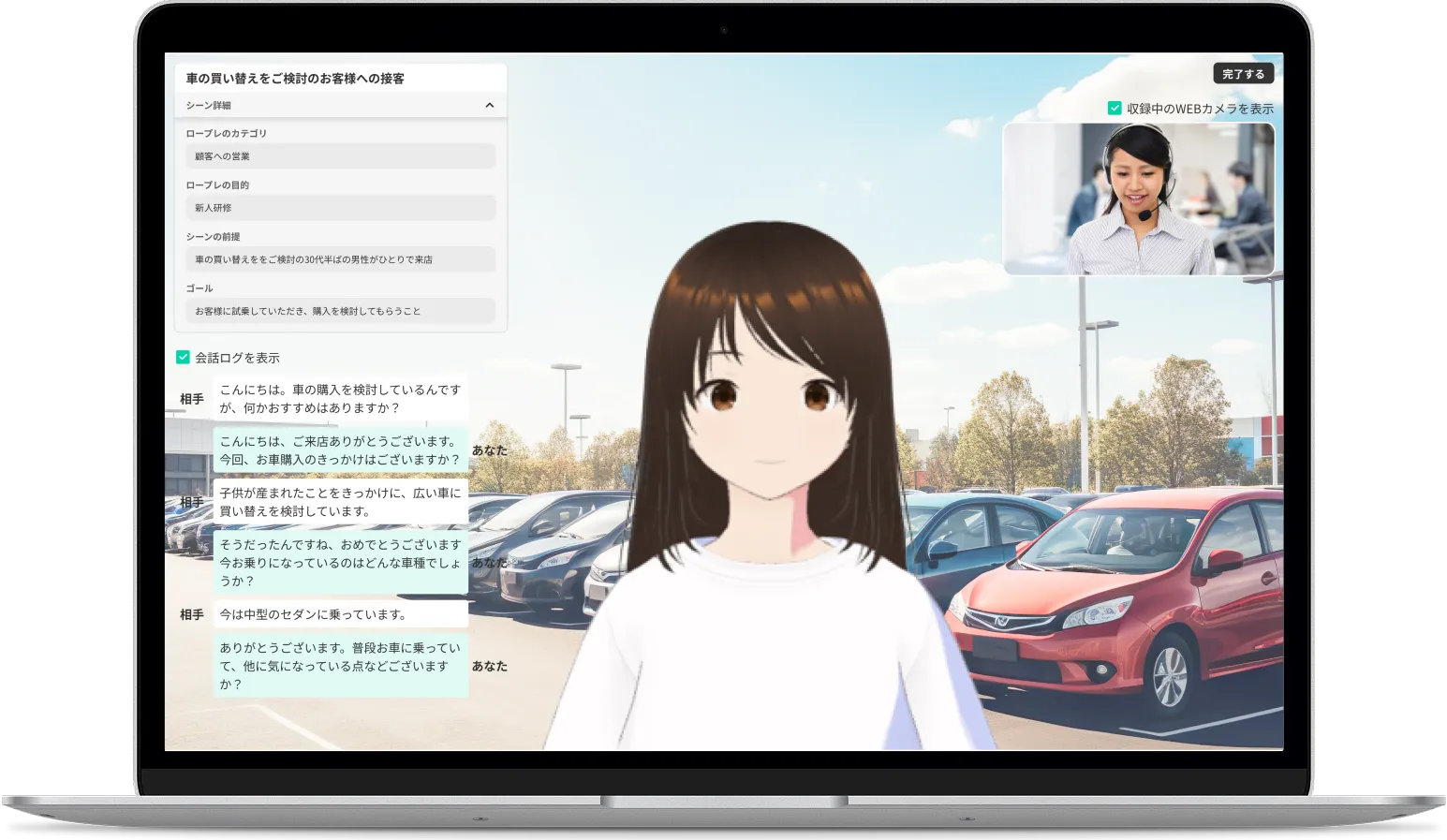Click the recording webcam video thumbnail
Viewport: 1447px width, 840px height.
[1139, 199]
